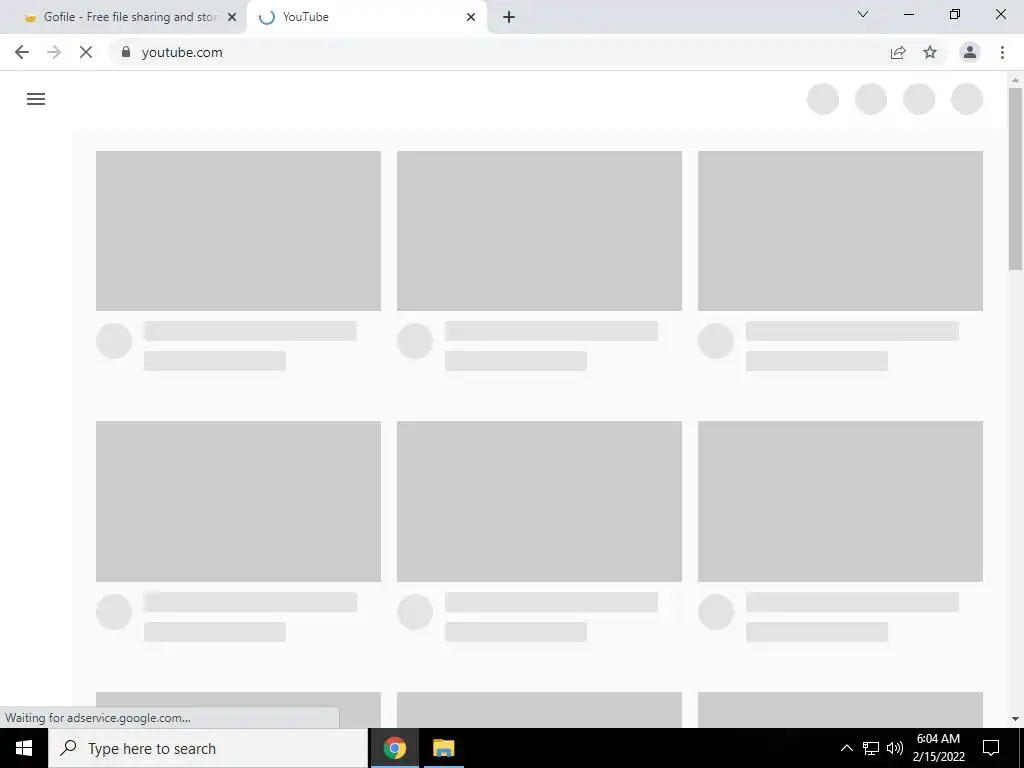Bookmark this tab with the star
Viewport: 1024px width, 768px height.
coord(930,52)
